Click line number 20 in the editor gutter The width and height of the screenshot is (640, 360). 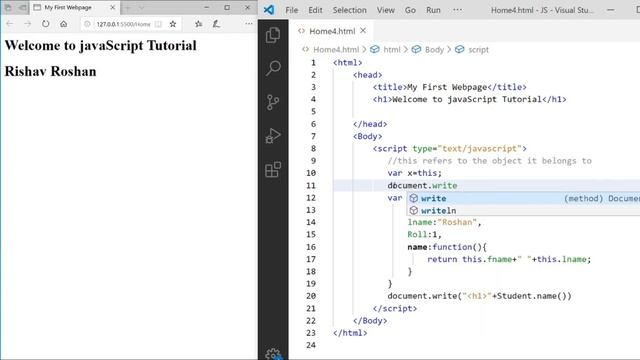pos(311,296)
